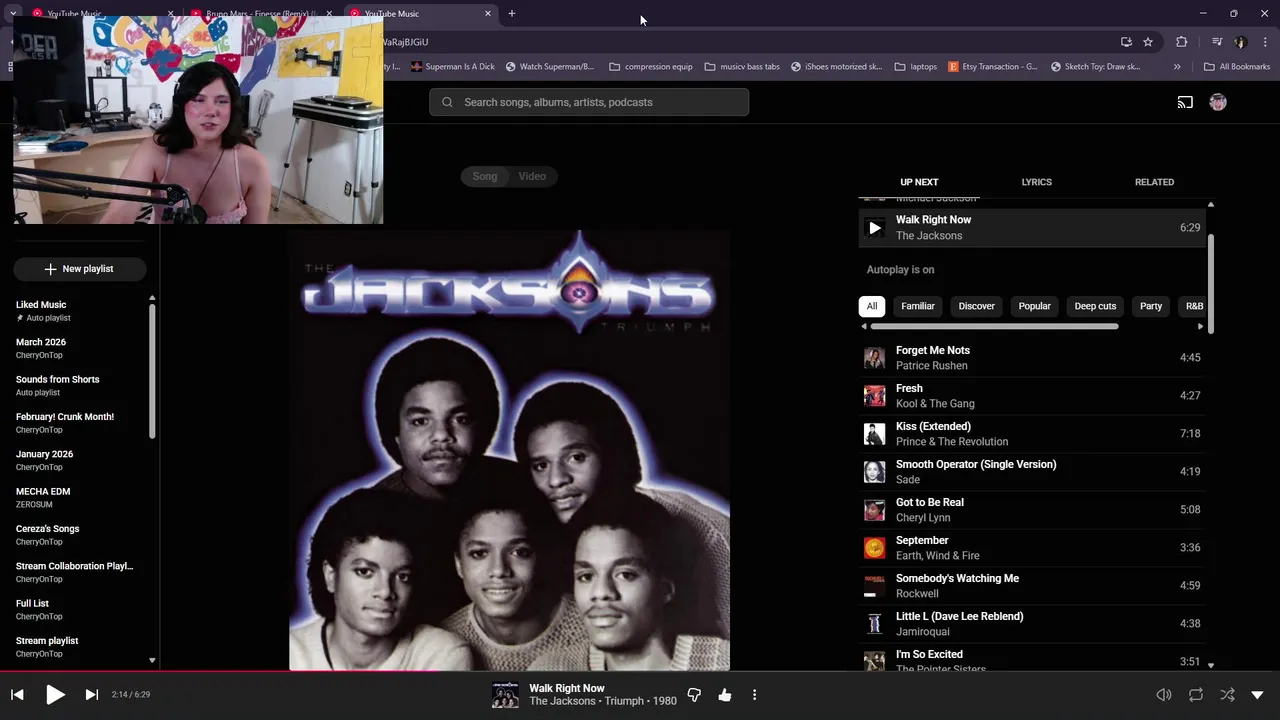1280x720 pixels.
Task: Open the All Bookmarks folder
Action: click(x=1237, y=67)
